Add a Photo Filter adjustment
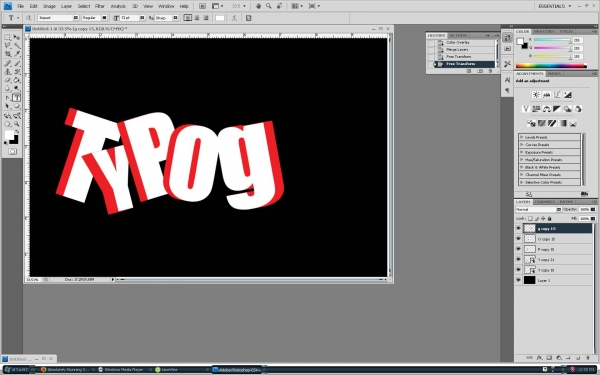This screenshot has width=600, height=375. (567, 109)
